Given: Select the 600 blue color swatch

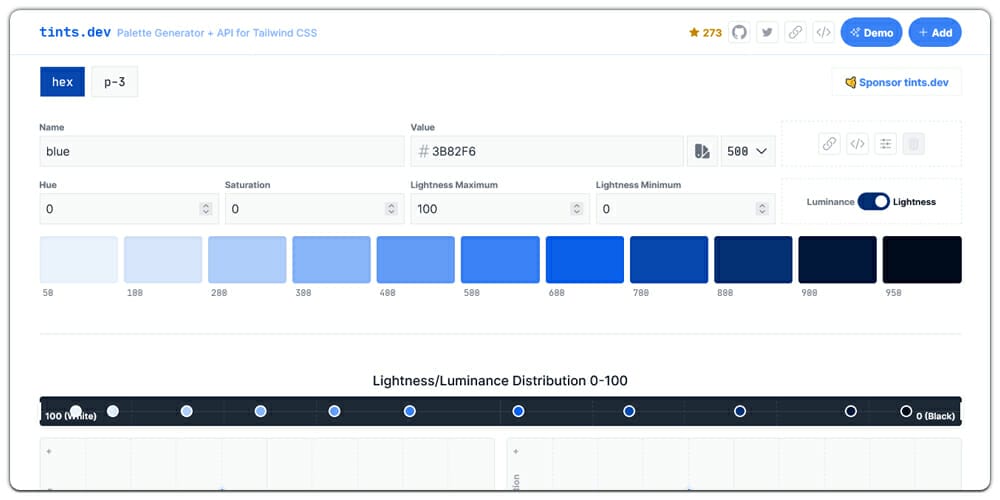Looking at the screenshot, I should pyautogui.click(x=585, y=260).
